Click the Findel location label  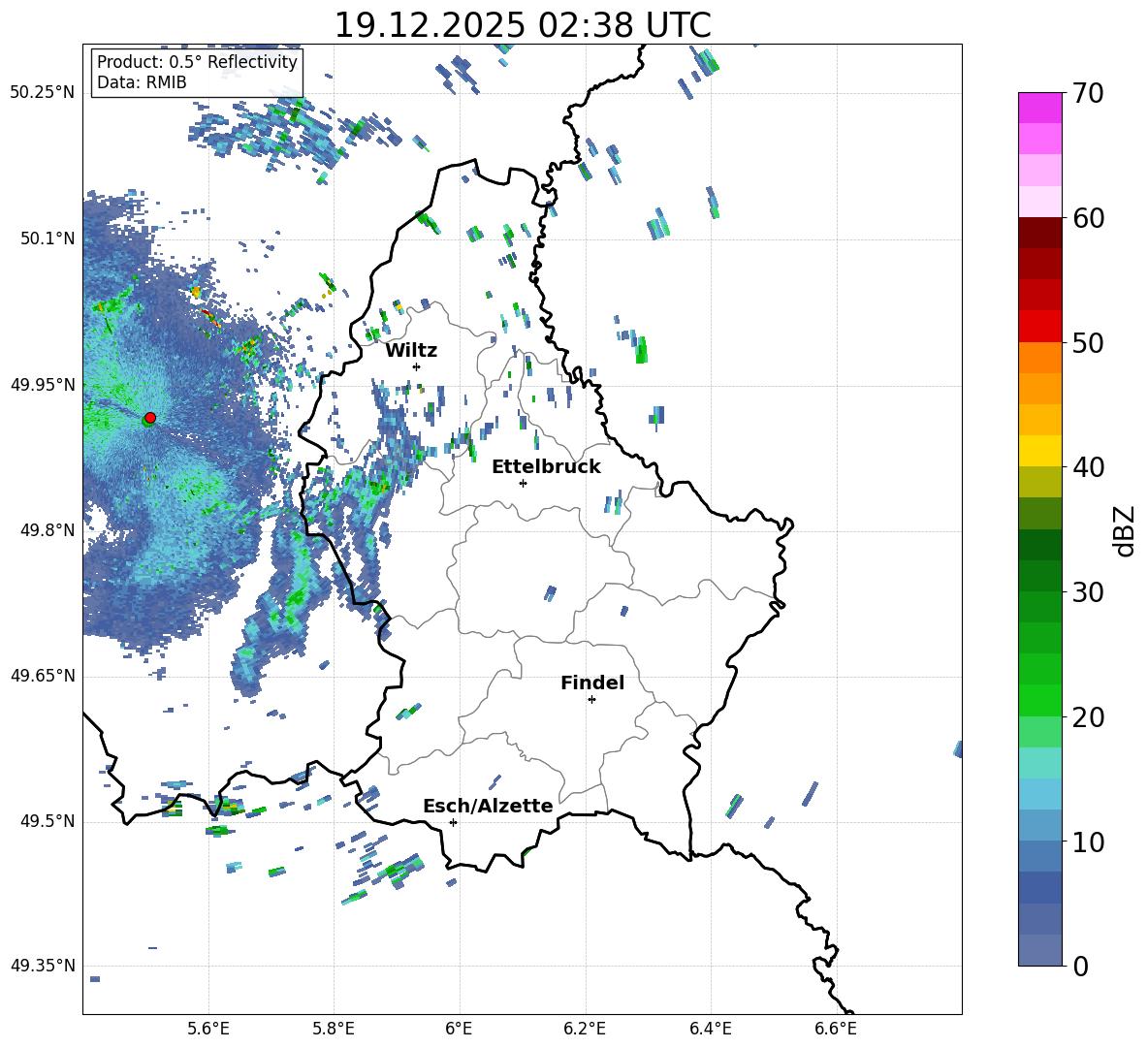(x=592, y=683)
